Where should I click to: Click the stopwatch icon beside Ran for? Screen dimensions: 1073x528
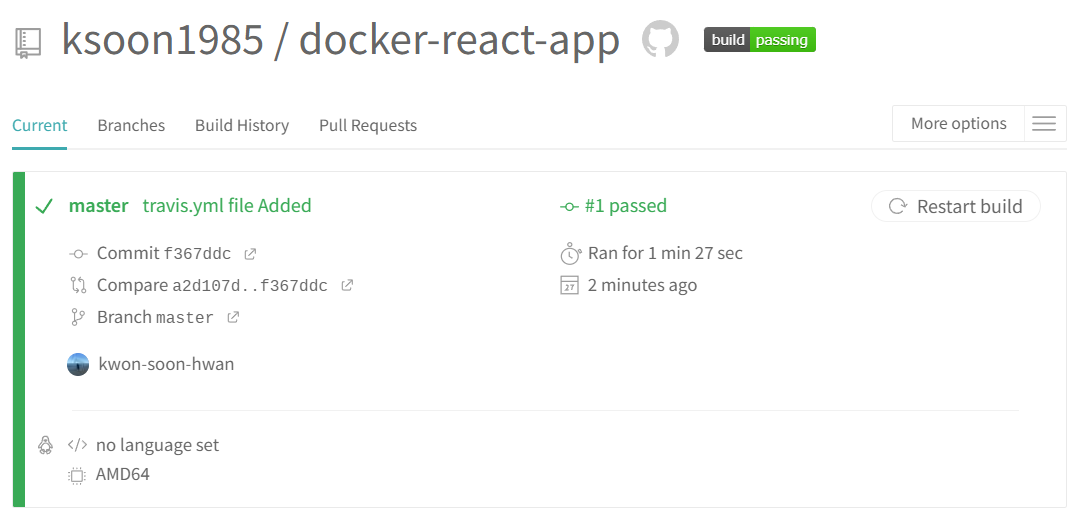pyautogui.click(x=570, y=254)
